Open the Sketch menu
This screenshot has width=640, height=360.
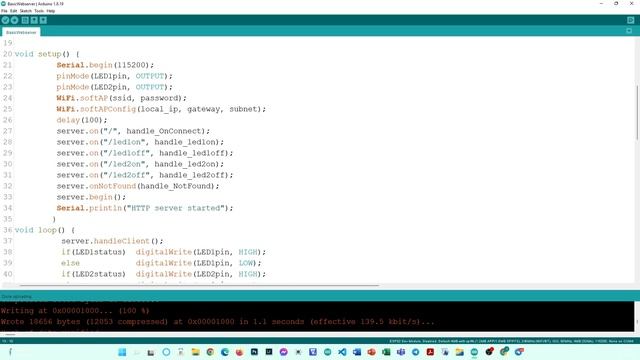pyautogui.click(x=26, y=11)
